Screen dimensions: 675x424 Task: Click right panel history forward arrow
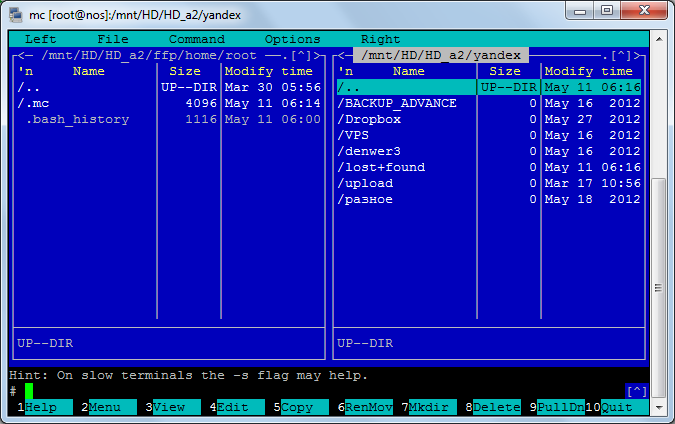(x=638, y=56)
